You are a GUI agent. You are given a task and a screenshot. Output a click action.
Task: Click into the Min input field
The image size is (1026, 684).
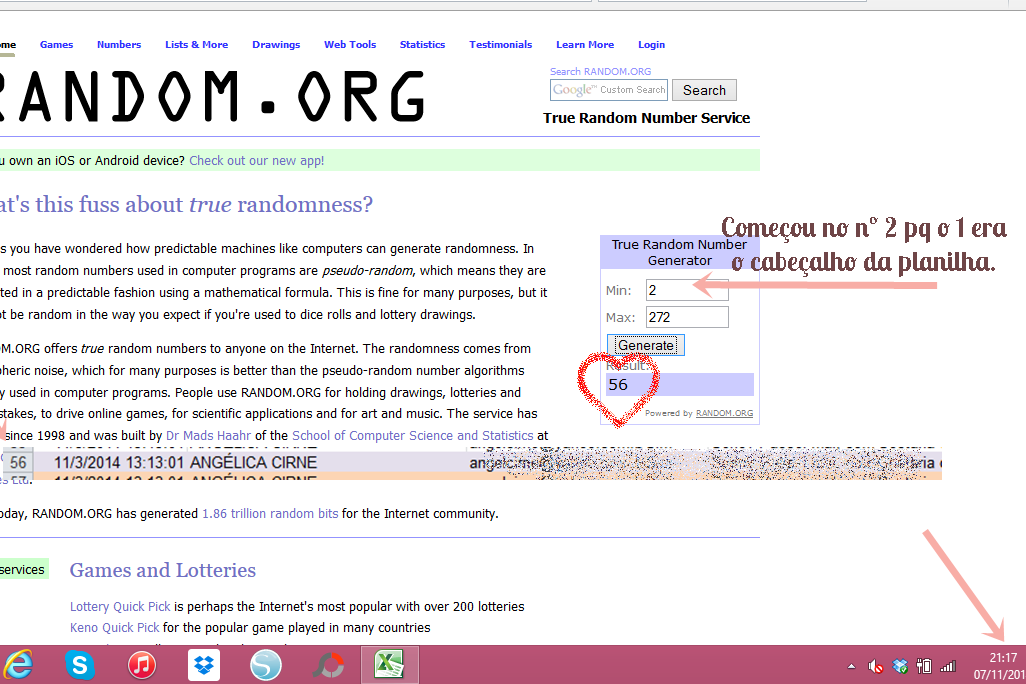pos(687,290)
